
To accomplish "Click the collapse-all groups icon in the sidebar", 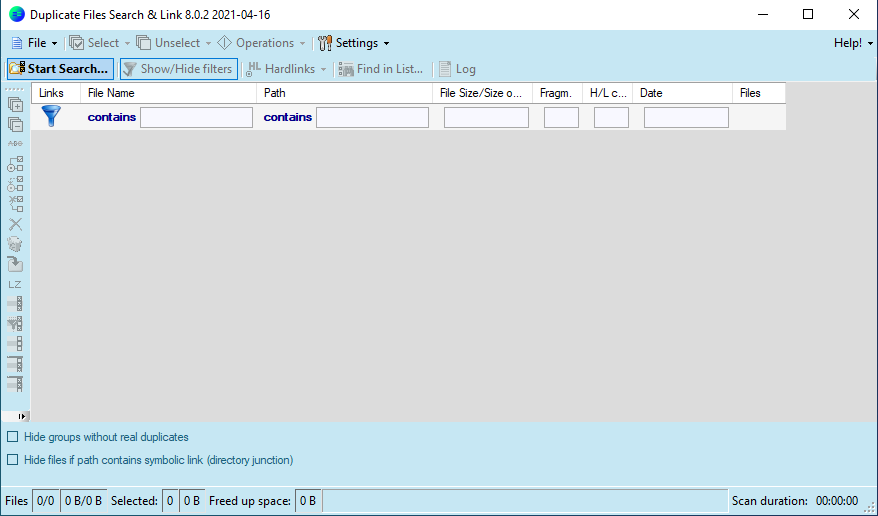I will tap(15, 124).
